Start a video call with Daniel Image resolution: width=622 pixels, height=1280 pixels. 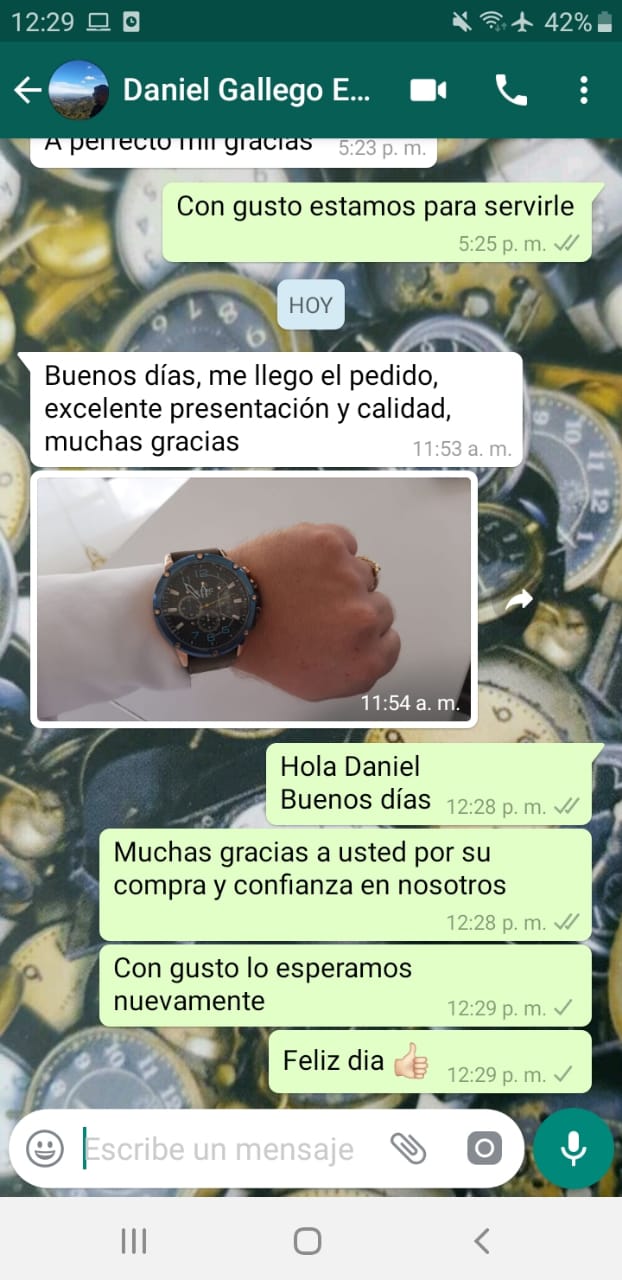pyautogui.click(x=428, y=90)
